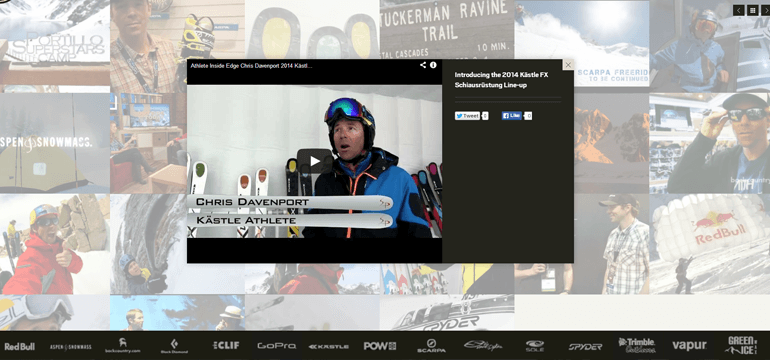The image size is (770, 360).
Task: Show video info via the i icon
Action: [433, 65]
